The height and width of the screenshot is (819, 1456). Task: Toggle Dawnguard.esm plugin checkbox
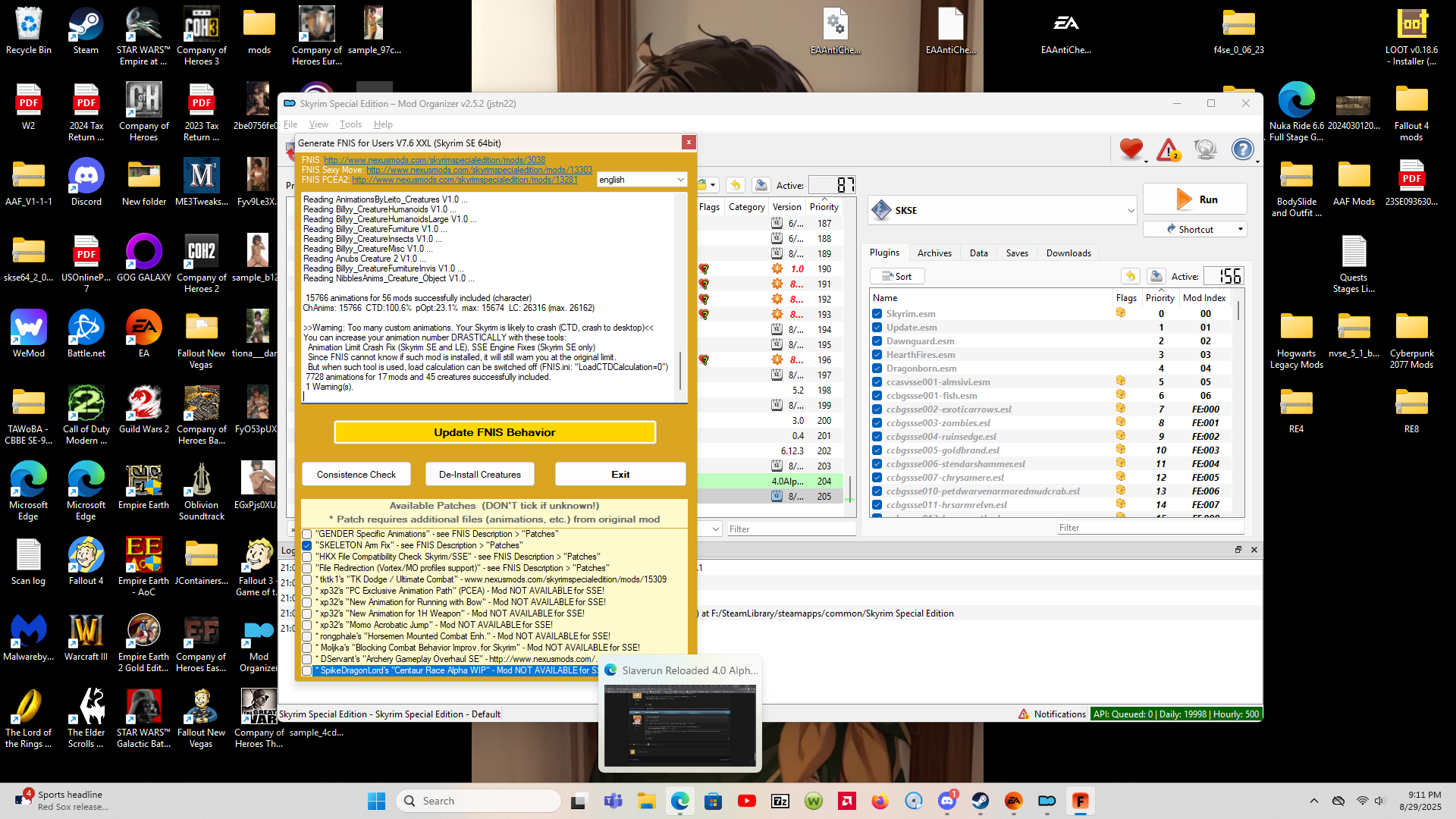point(877,341)
